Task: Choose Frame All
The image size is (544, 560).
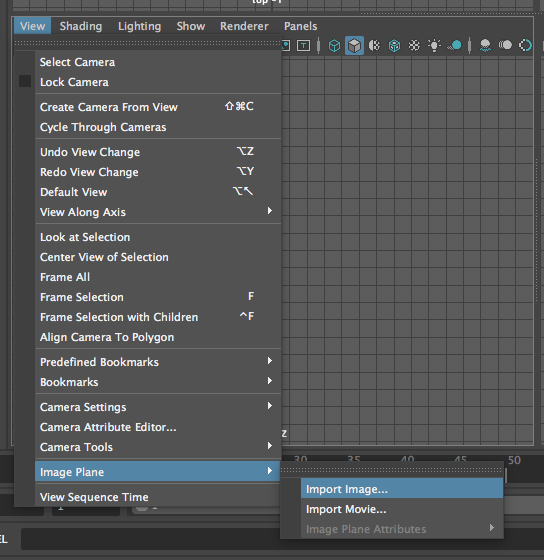Action: coord(158,277)
